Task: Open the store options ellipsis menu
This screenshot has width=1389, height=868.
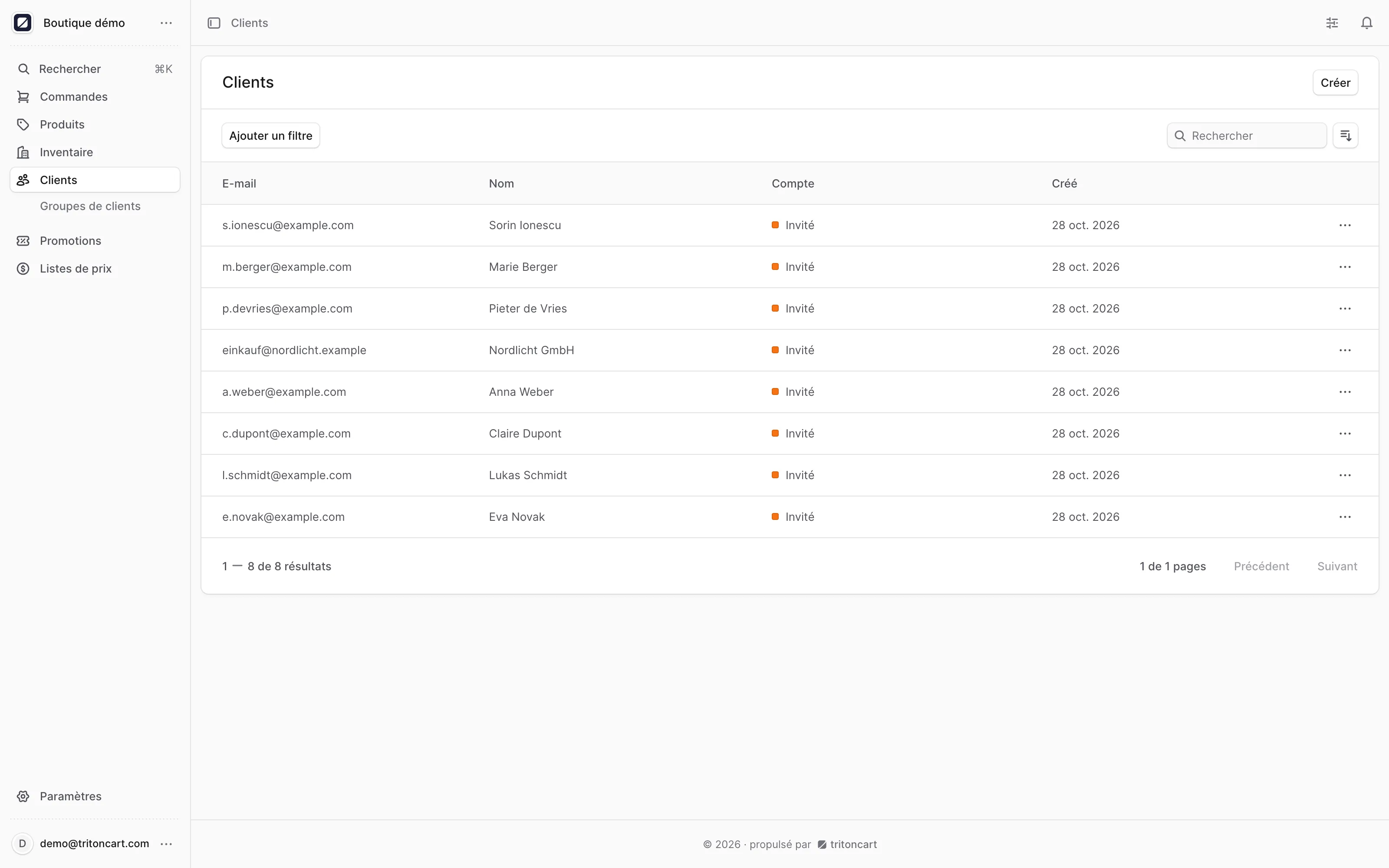Action: click(166, 23)
